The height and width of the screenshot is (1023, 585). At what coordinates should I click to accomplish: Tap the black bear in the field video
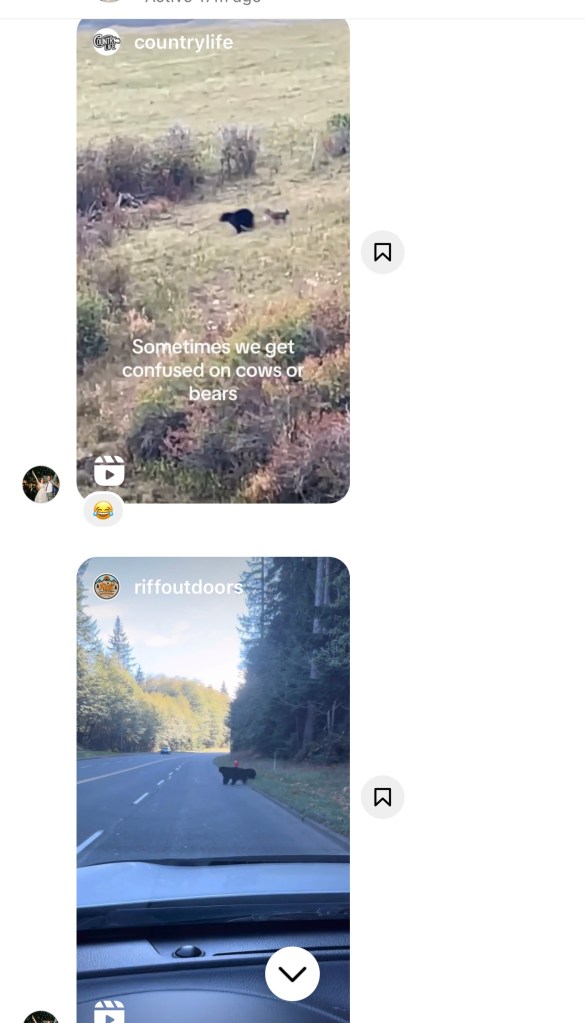tap(237, 220)
